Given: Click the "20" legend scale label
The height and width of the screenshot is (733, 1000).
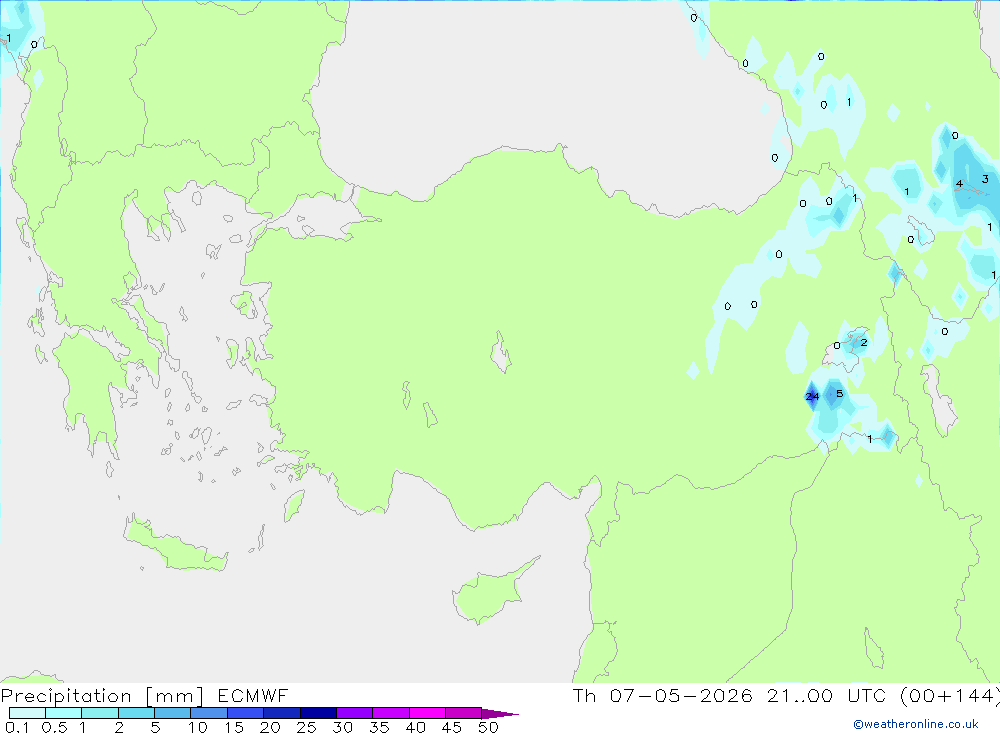Looking at the screenshot, I should [x=270, y=727].
